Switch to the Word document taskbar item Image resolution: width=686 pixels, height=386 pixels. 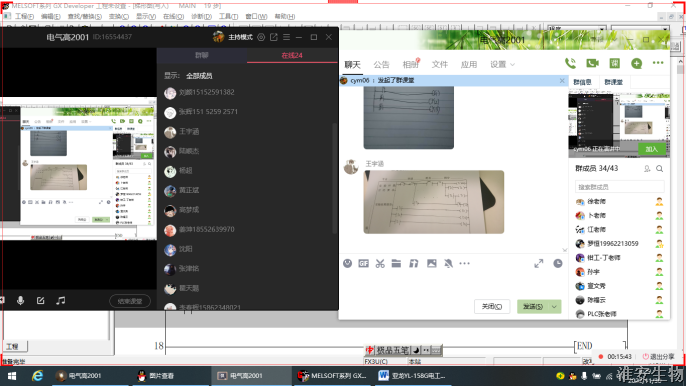[x=412, y=376]
